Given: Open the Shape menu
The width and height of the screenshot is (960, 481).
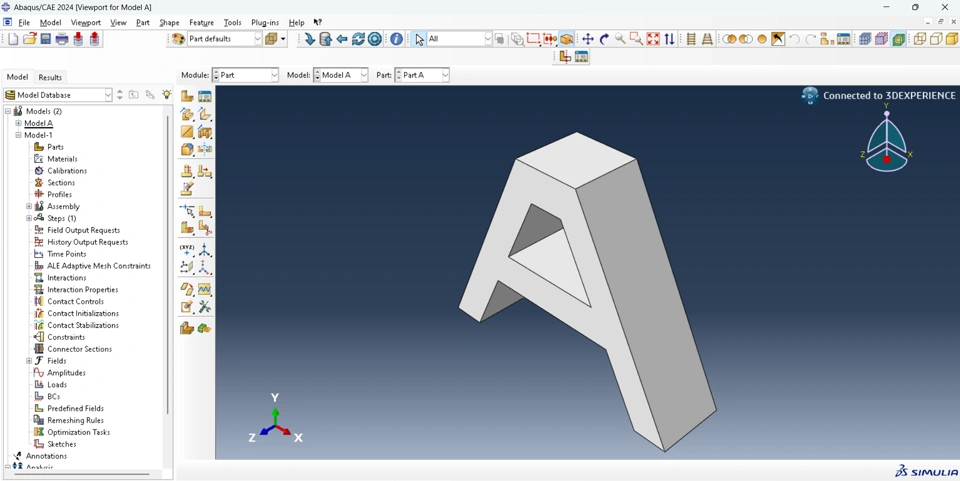Looking at the screenshot, I should click(x=169, y=23).
